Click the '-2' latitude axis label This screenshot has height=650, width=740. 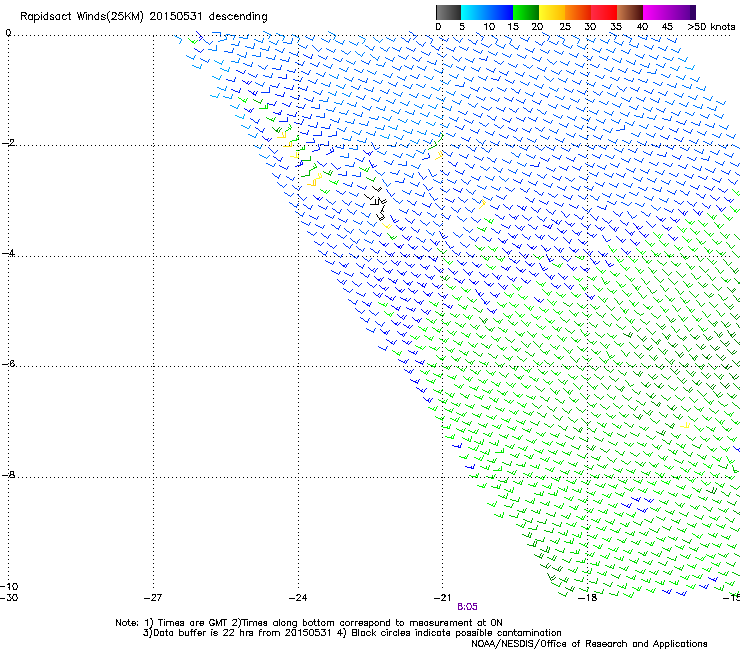8,143
